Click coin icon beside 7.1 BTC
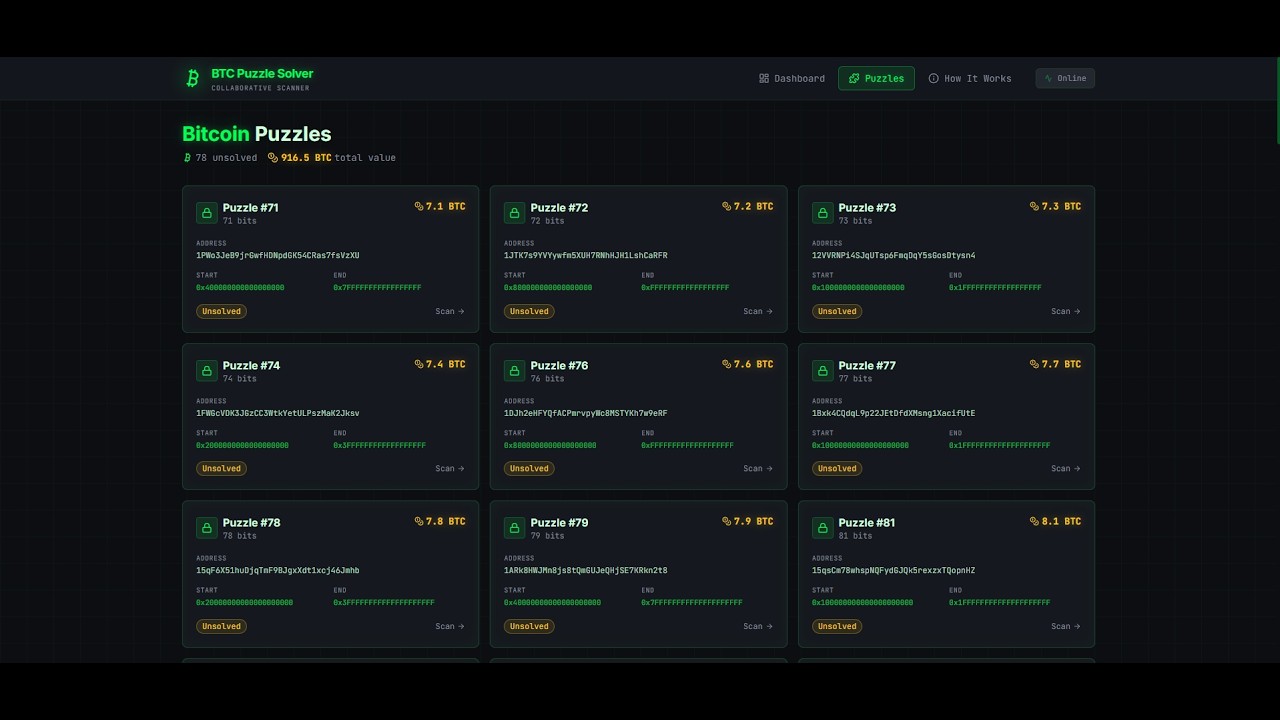 419,207
